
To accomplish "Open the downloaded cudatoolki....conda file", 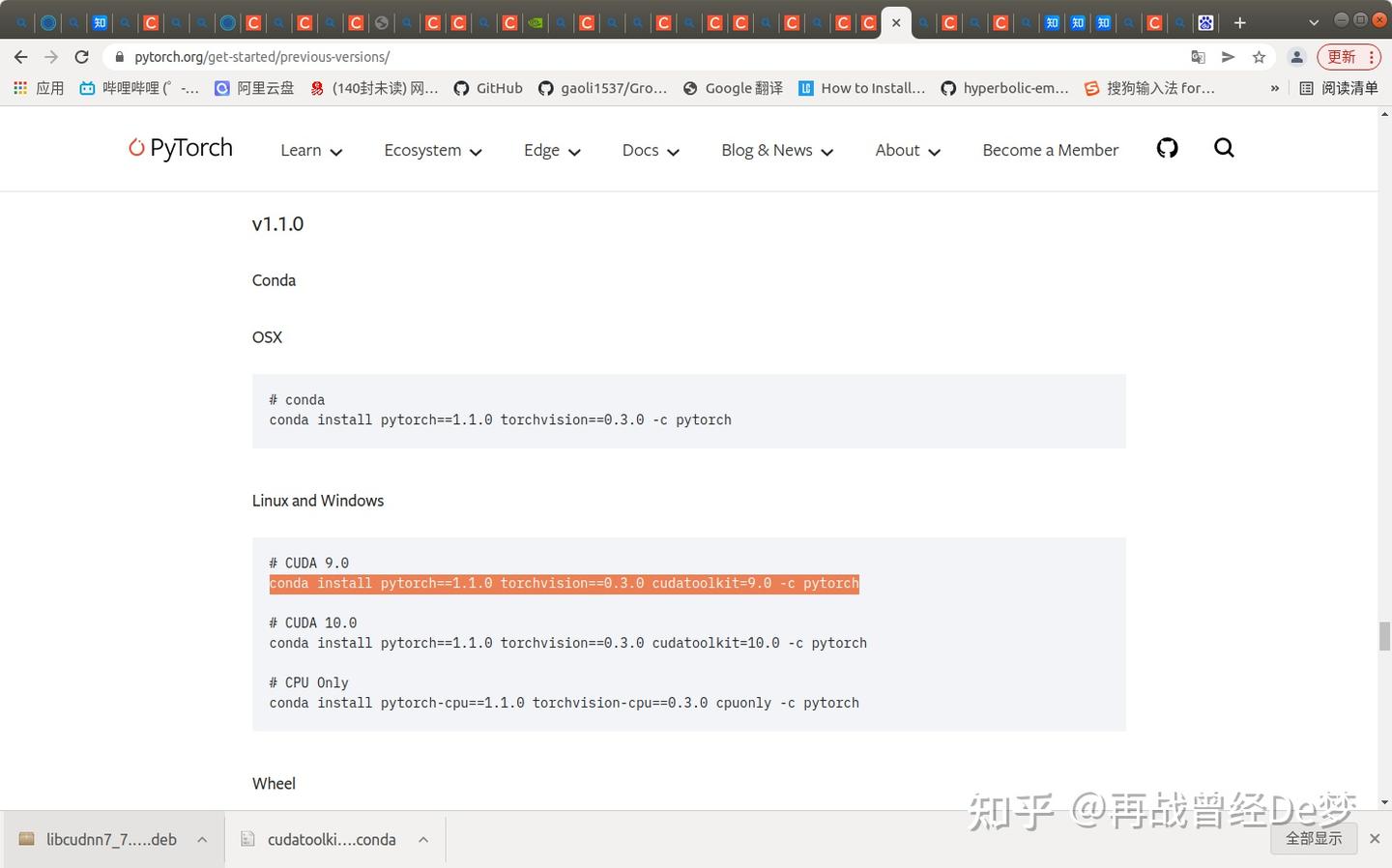I will tap(333, 839).
